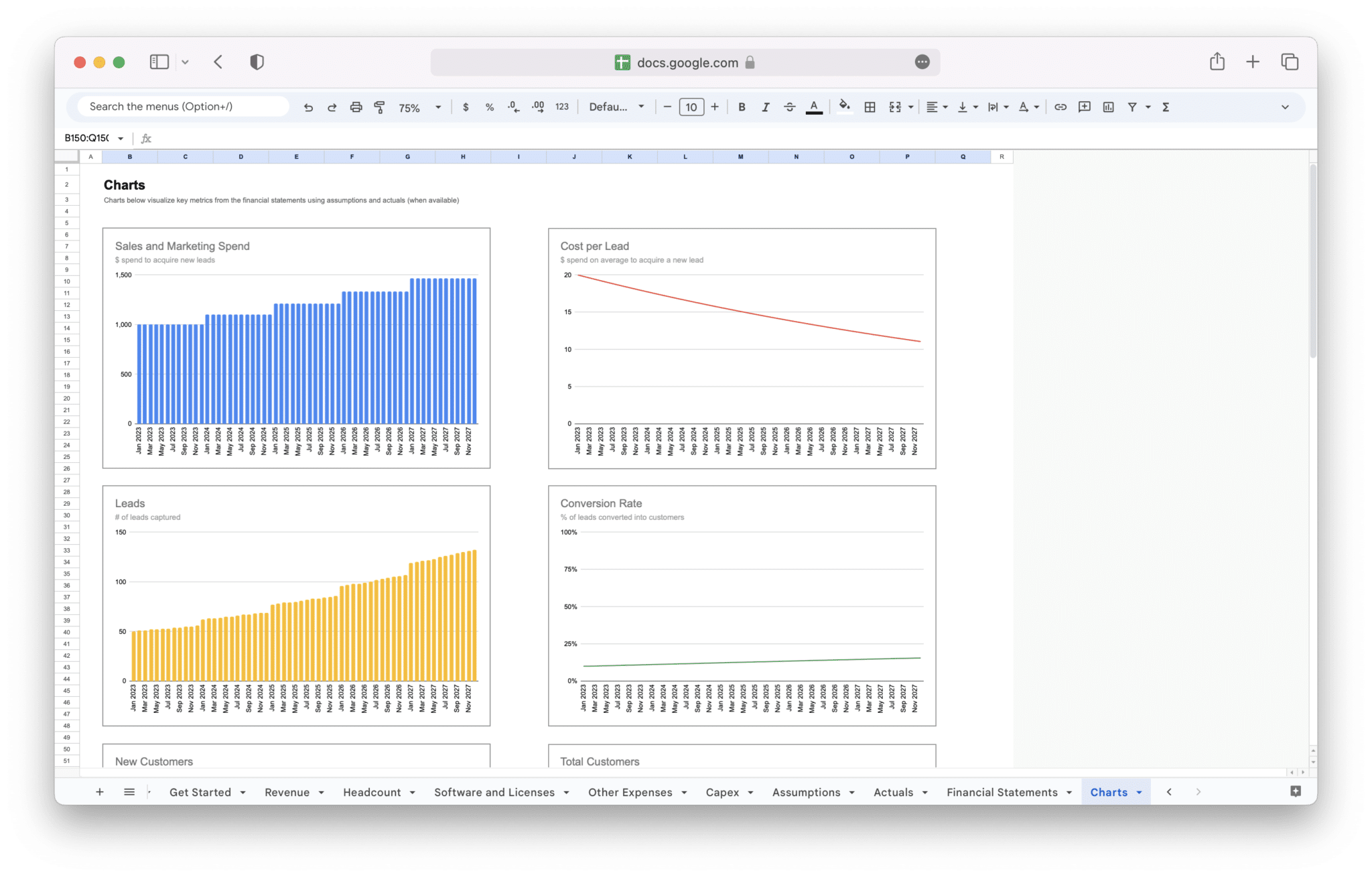Switch to Revenue sheet tab
Image resolution: width=1372 pixels, height=877 pixels.
click(x=287, y=792)
